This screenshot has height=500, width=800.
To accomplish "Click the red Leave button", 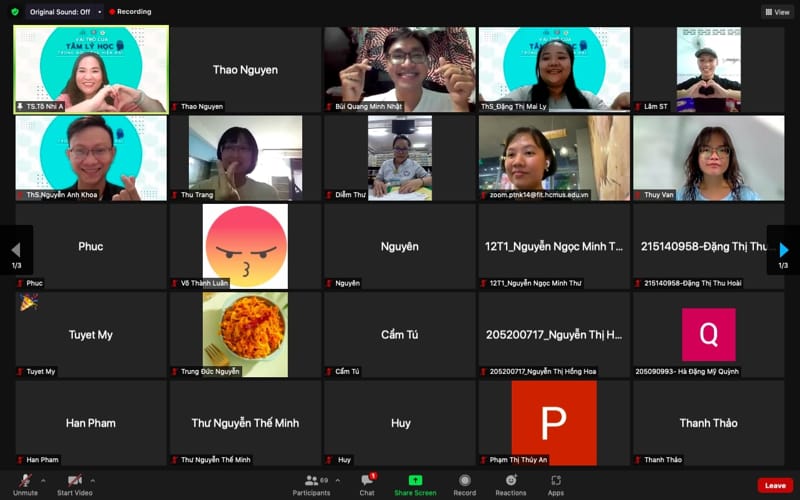I will click(x=775, y=485).
